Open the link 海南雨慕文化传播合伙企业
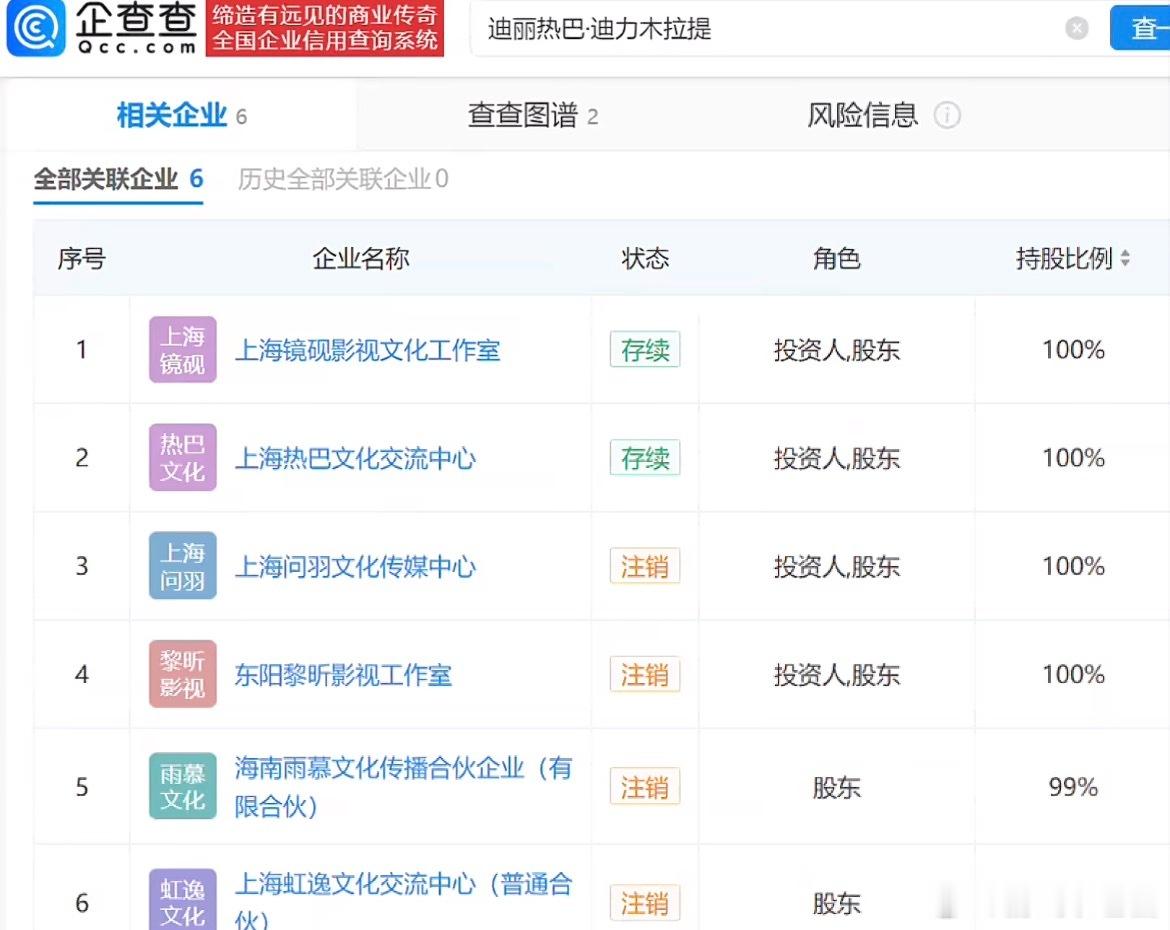Image resolution: width=1170 pixels, height=930 pixels. 404,787
